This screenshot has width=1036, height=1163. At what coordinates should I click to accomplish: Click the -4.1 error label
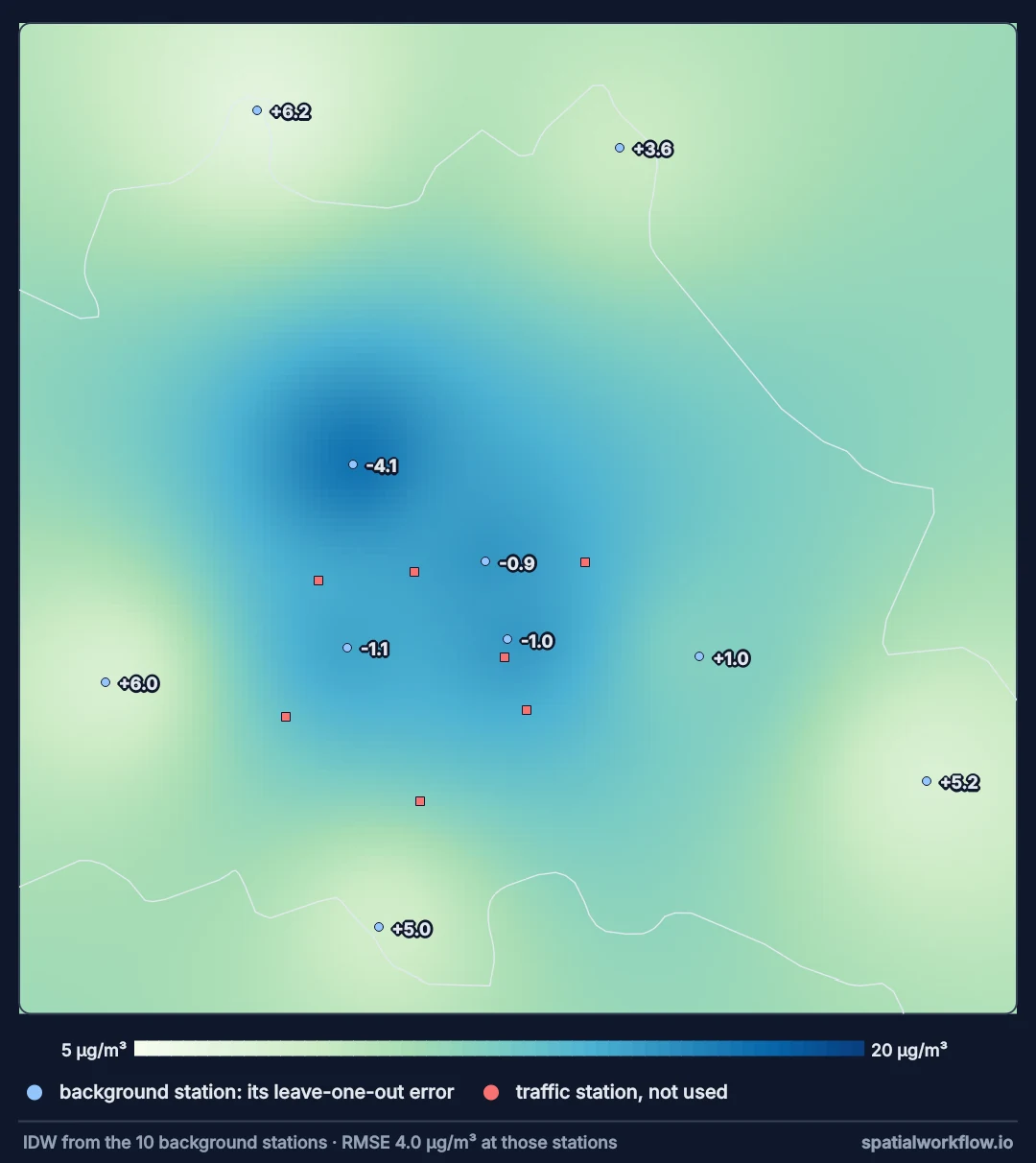click(382, 466)
